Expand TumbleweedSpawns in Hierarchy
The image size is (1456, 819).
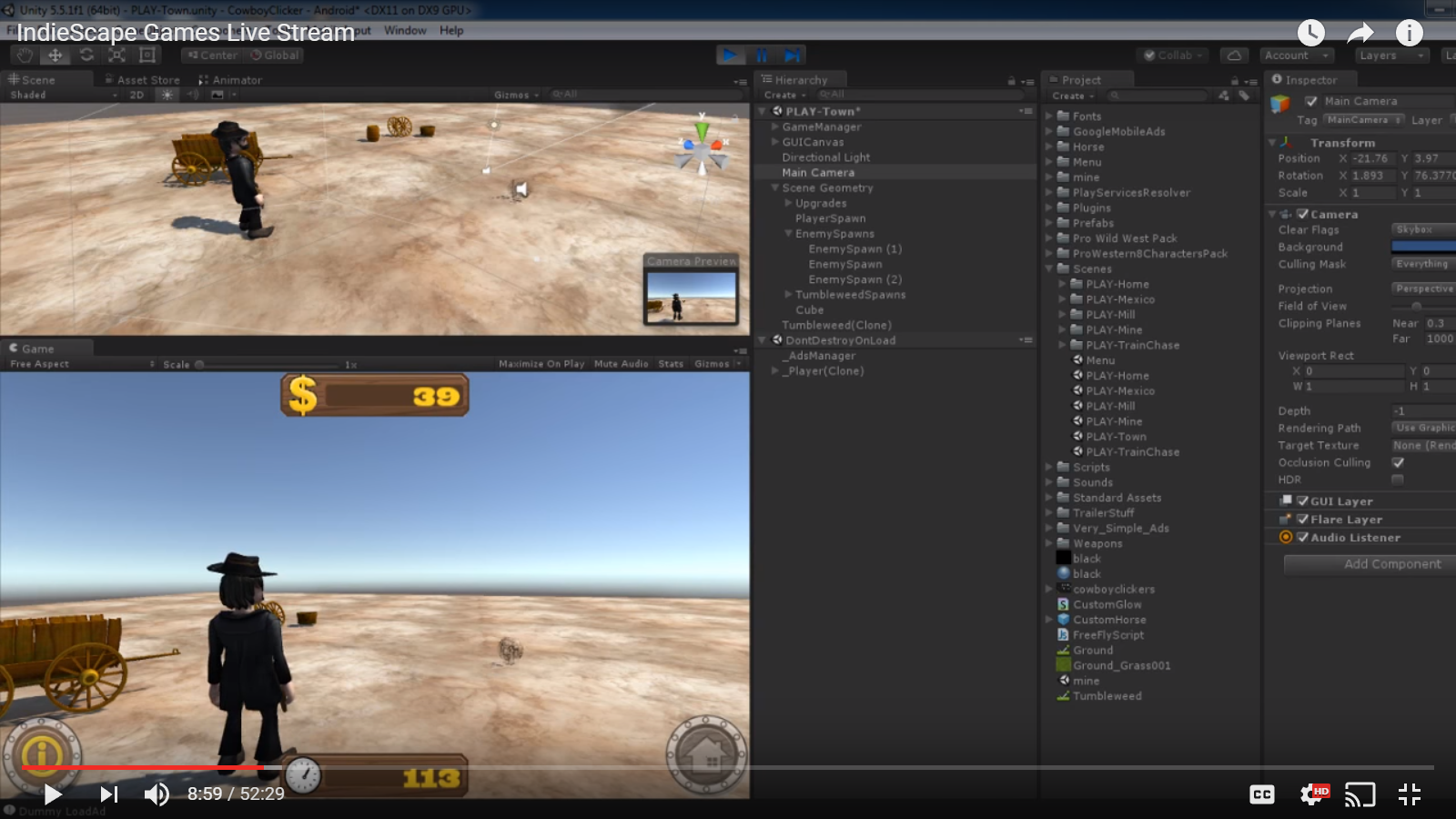pyautogui.click(x=789, y=295)
